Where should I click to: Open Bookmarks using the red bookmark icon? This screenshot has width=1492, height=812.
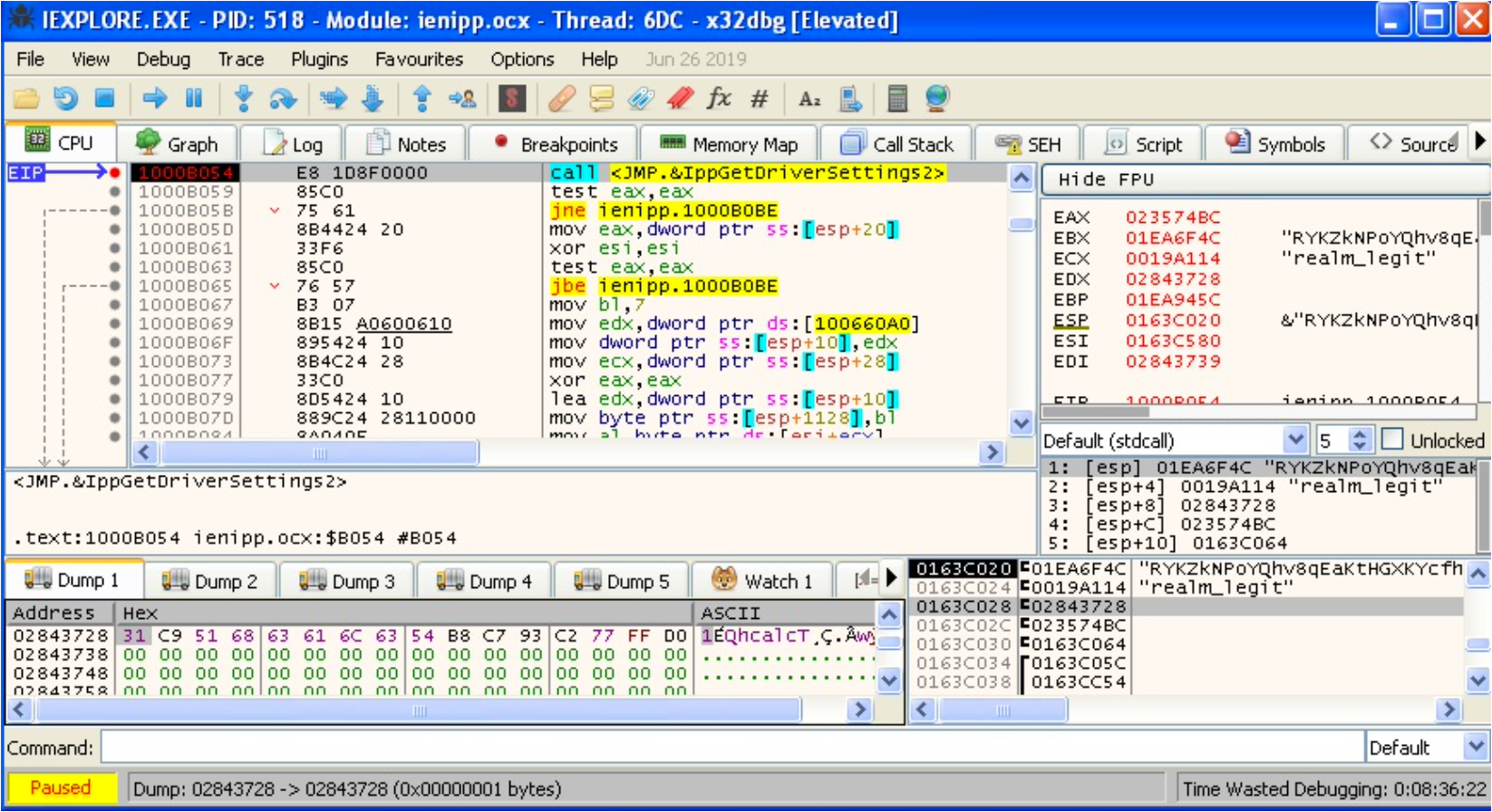pyautogui.click(x=681, y=98)
